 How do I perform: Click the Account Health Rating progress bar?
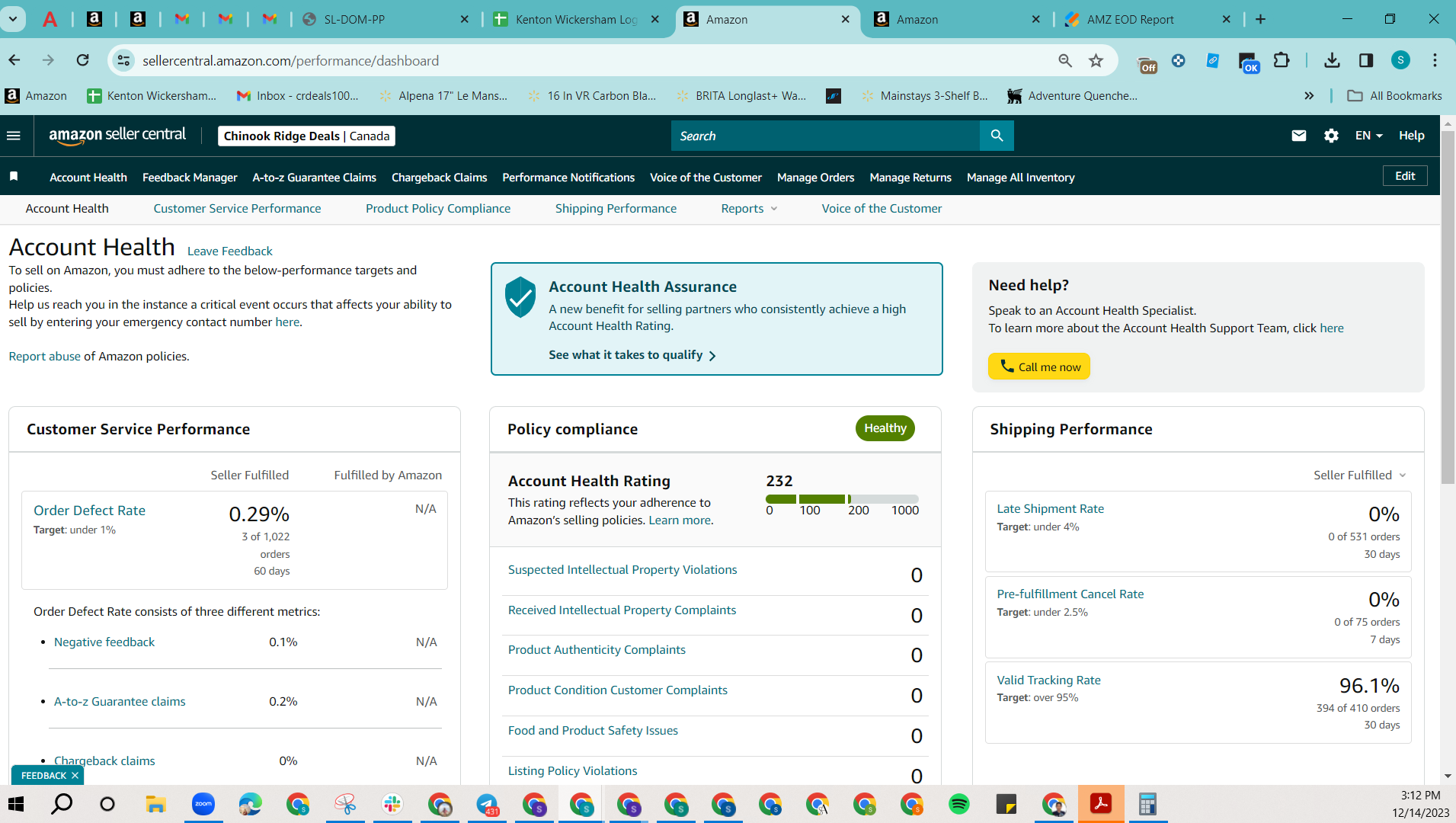pyautogui.click(x=842, y=499)
